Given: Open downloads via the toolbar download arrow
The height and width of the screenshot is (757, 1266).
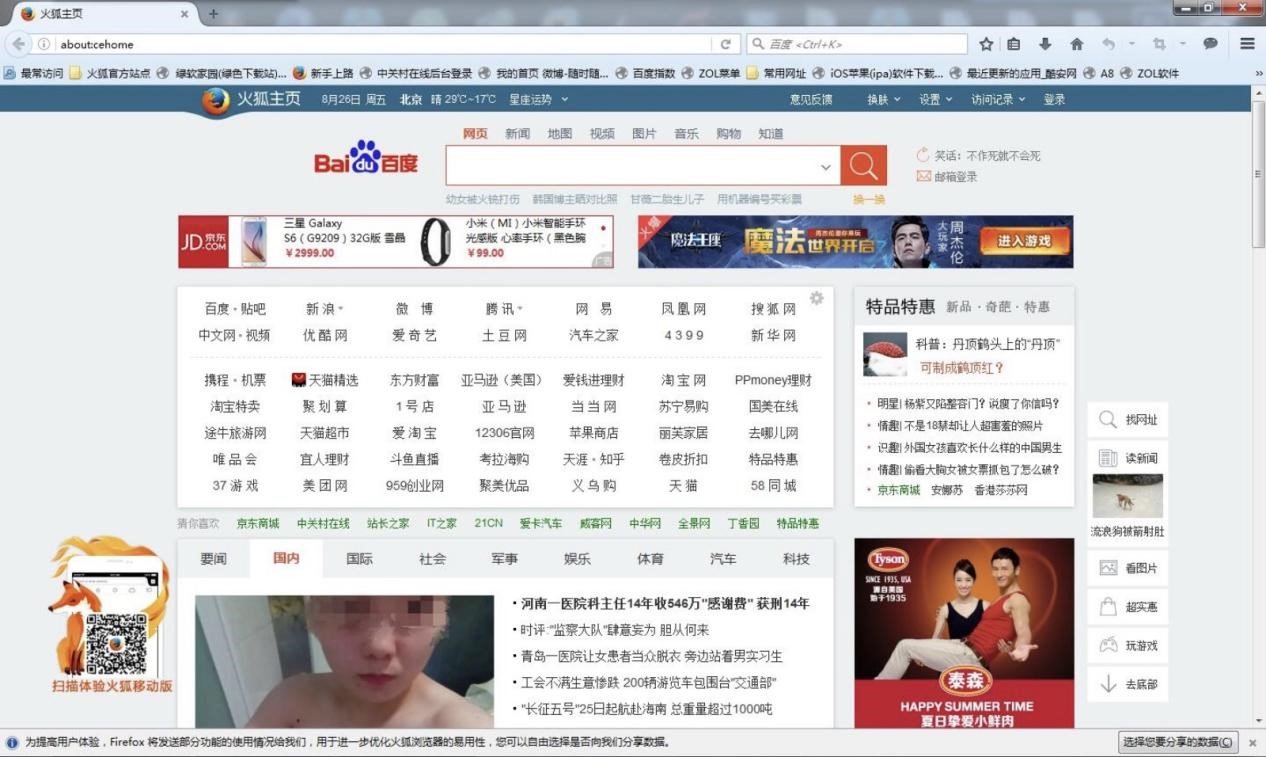Looking at the screenshot, I should pos(1044,44).
